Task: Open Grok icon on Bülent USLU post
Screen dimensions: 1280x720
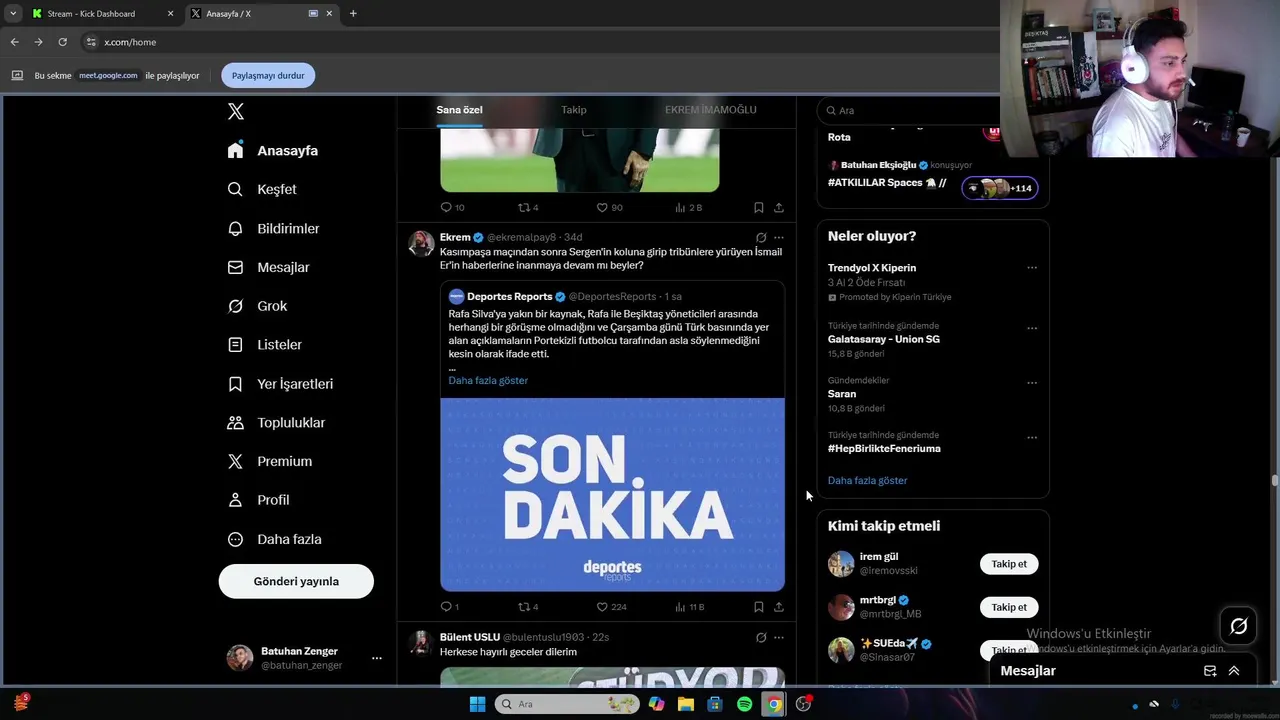Action: point(761,637)
